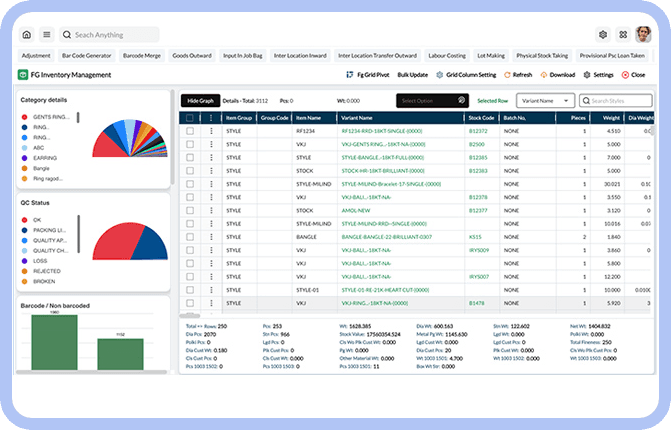
Task: Sort by the Stock Code column header
Action: (481, 118)
